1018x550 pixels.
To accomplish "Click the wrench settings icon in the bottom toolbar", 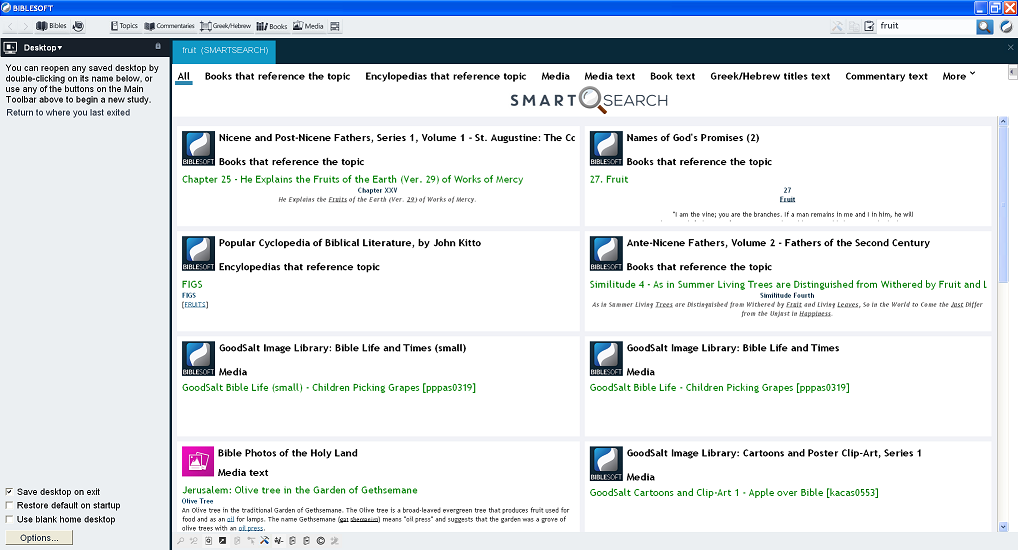I will click(x=335, y=541).
